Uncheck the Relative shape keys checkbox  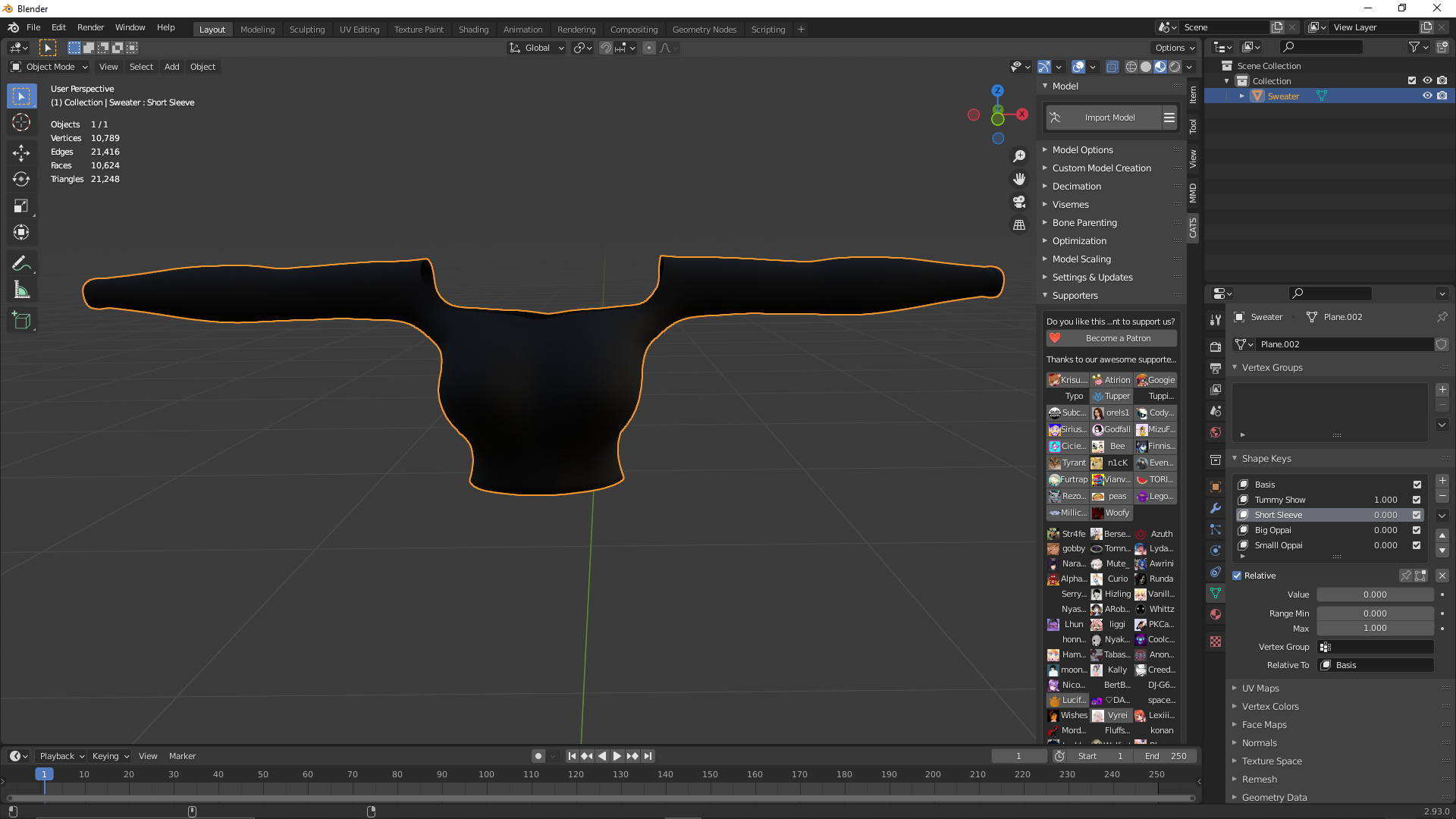click(x=1237, y=576)
